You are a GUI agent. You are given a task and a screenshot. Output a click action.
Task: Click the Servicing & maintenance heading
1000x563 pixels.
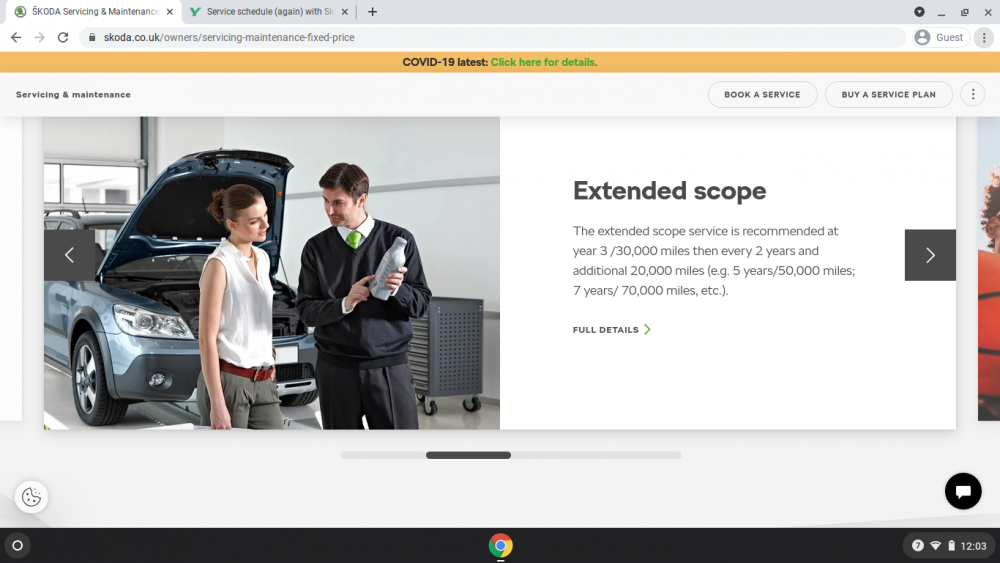click(73, 94)
